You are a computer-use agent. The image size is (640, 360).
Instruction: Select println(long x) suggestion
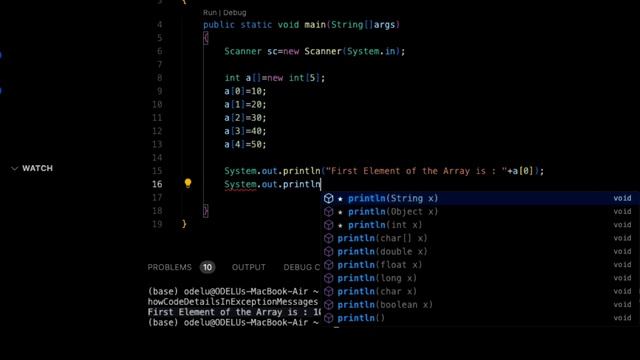[480, 278]
